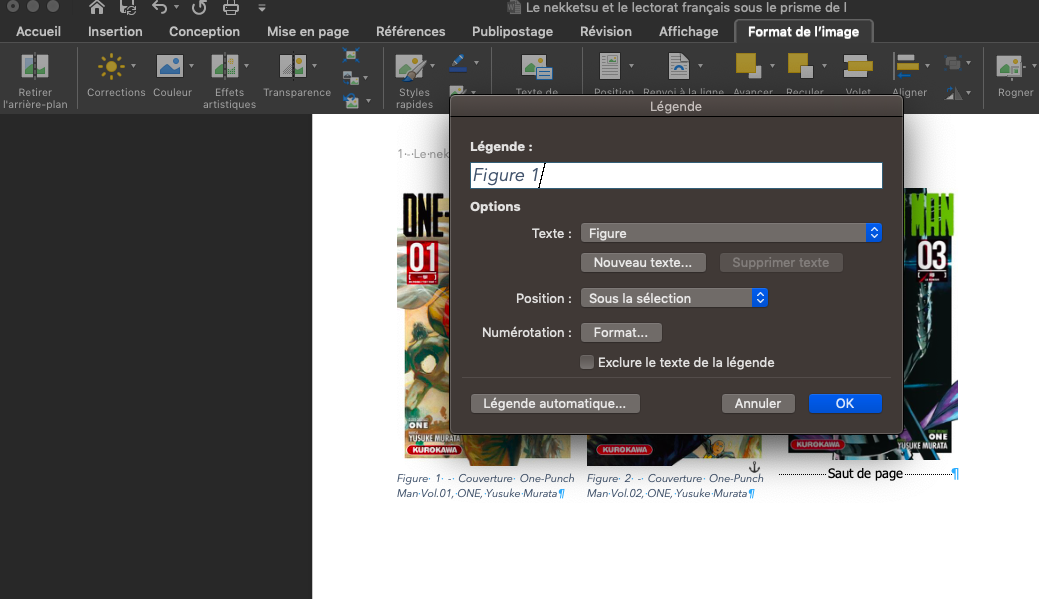Click the Reset Picture icon
The image size is (1039, 599).
click(x=351, y=101)
